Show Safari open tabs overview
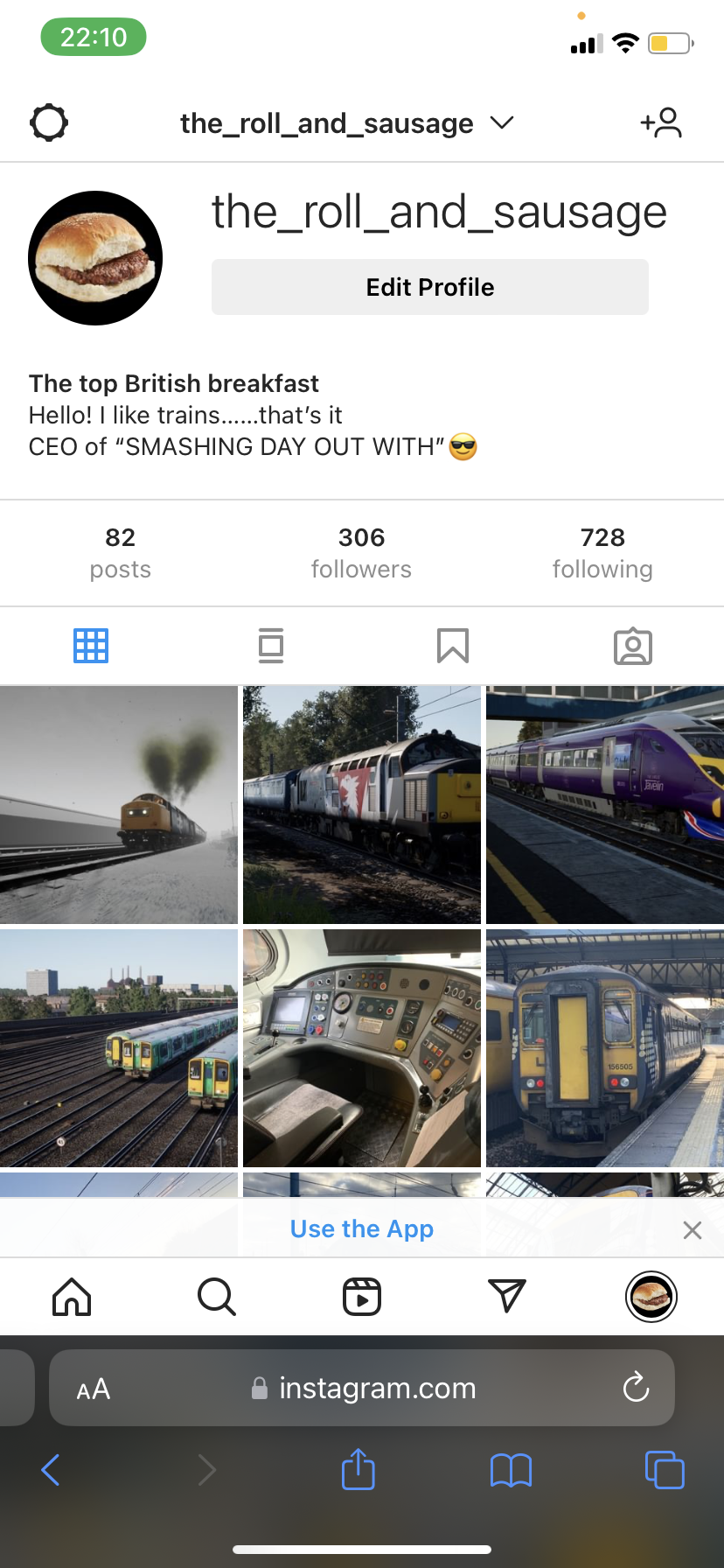 click(665, 1469)
